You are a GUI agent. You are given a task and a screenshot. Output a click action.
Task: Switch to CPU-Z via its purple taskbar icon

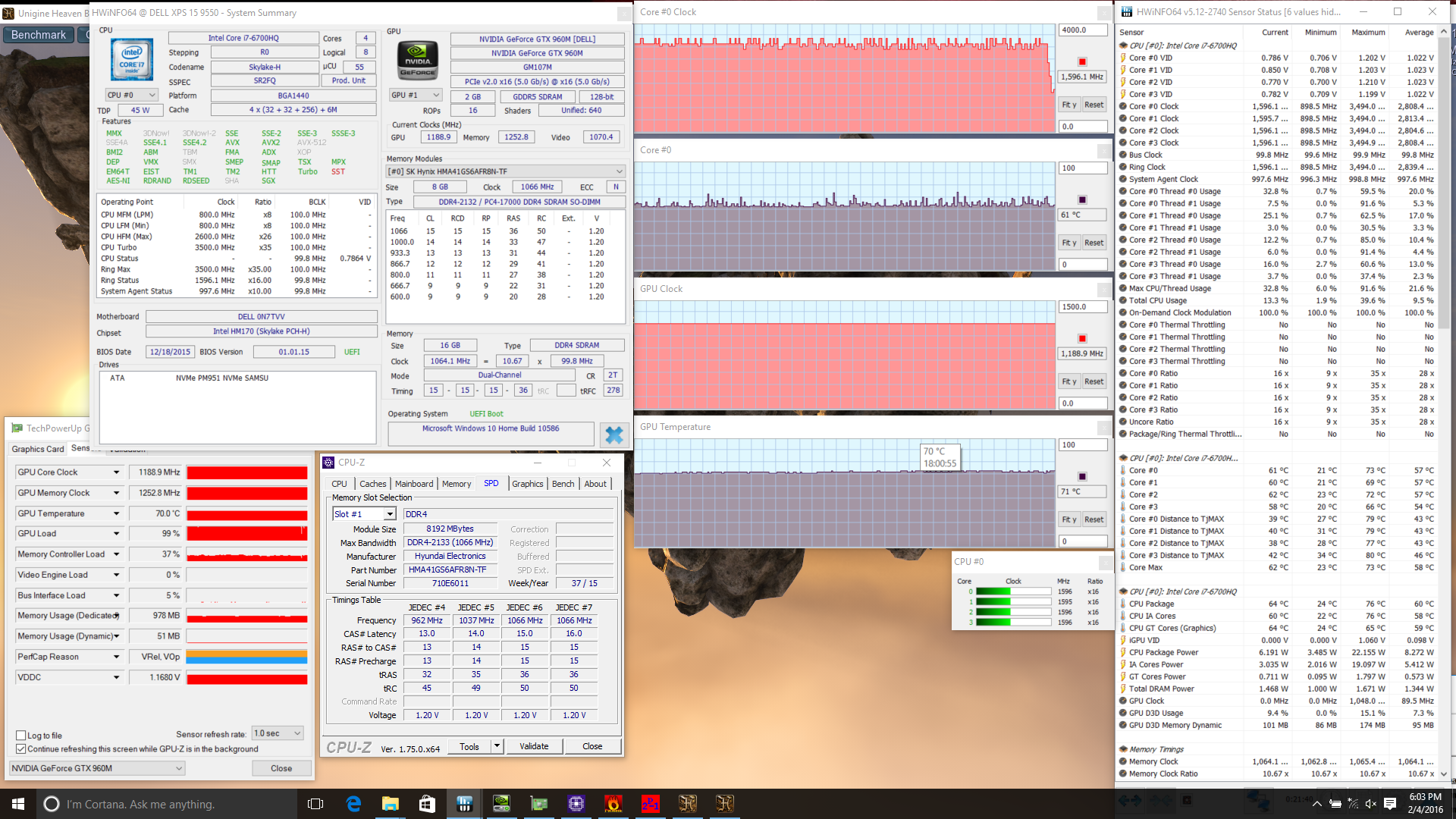tap(576, 804)
